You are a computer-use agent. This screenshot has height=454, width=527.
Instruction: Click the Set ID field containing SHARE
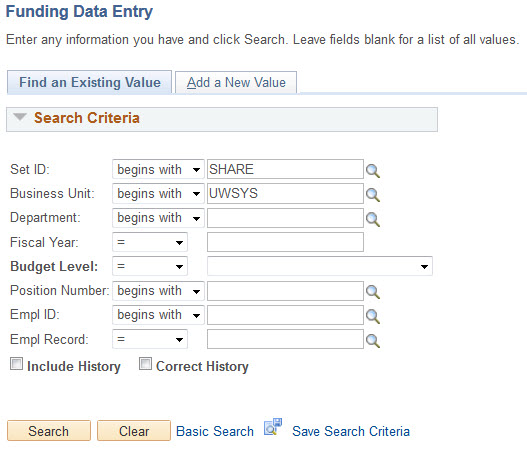[285, 169]
